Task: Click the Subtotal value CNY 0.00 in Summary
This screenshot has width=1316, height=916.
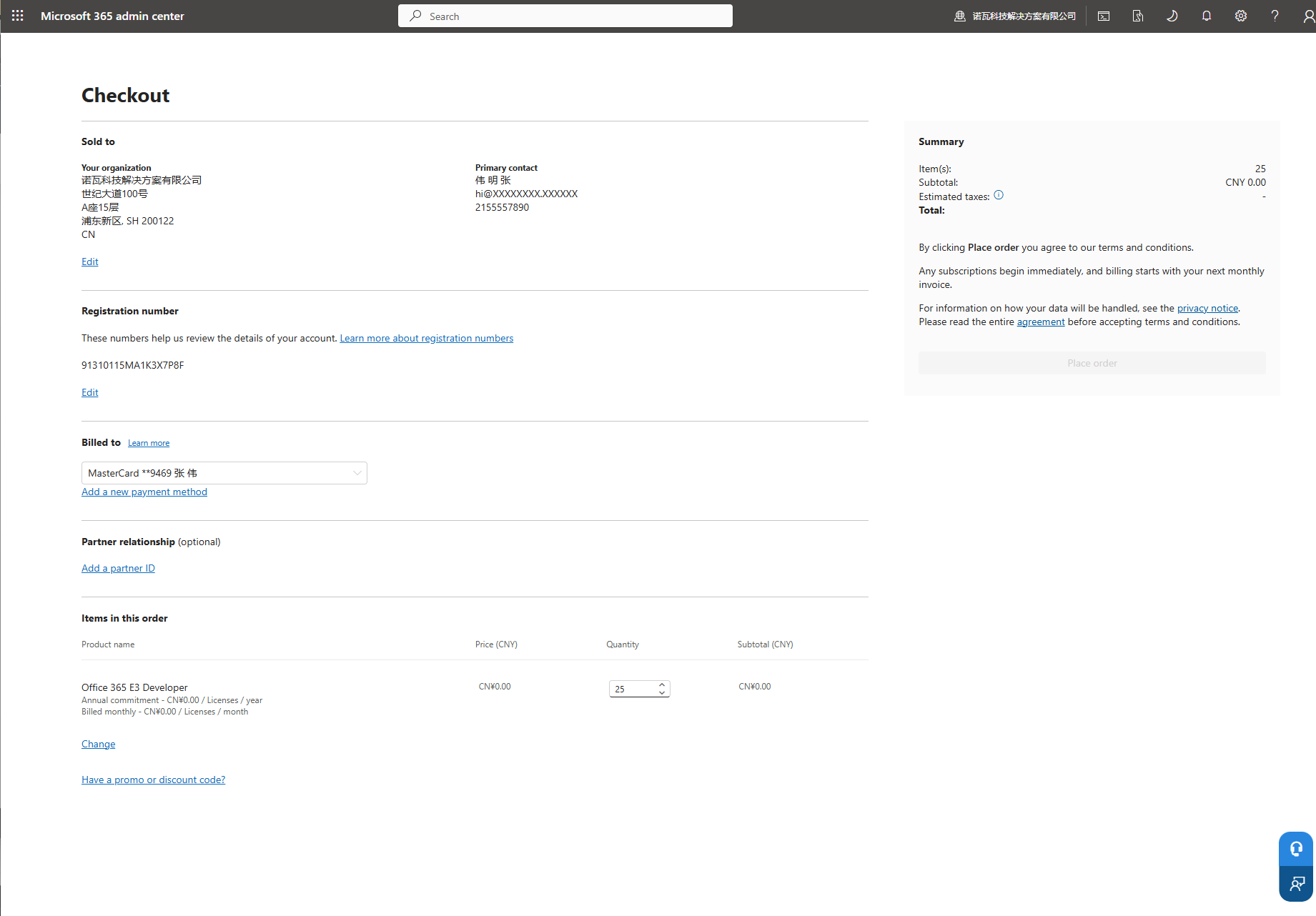Action: pyautogui.click(x=1245, y=182)
